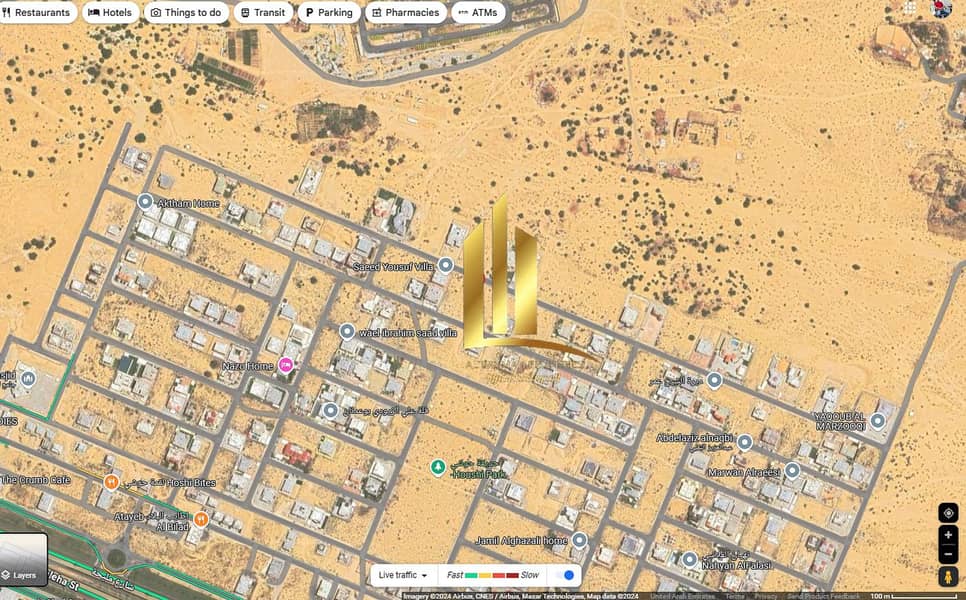This screenshot has height=600, width=966.
Task: Zoom out of the map
Action: [x=948, y=554]
